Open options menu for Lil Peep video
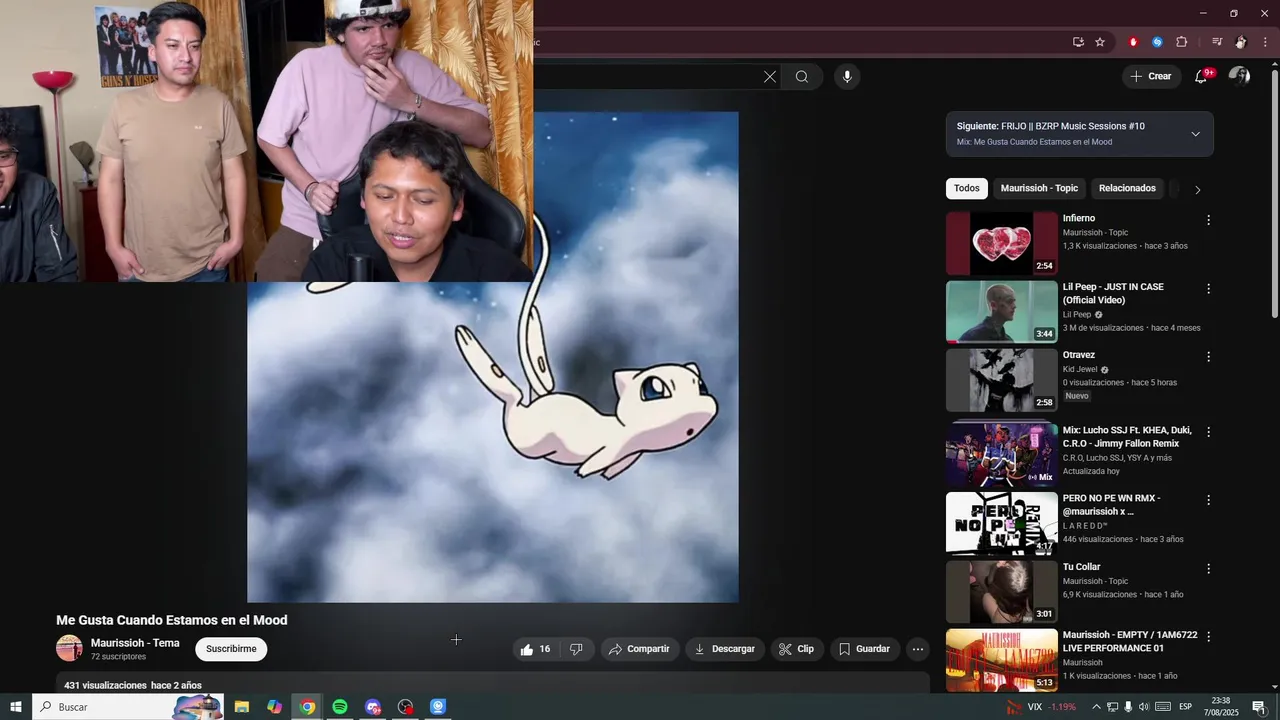The width and height of the screenshot is (1280, 720). (x=1208, y=289)
